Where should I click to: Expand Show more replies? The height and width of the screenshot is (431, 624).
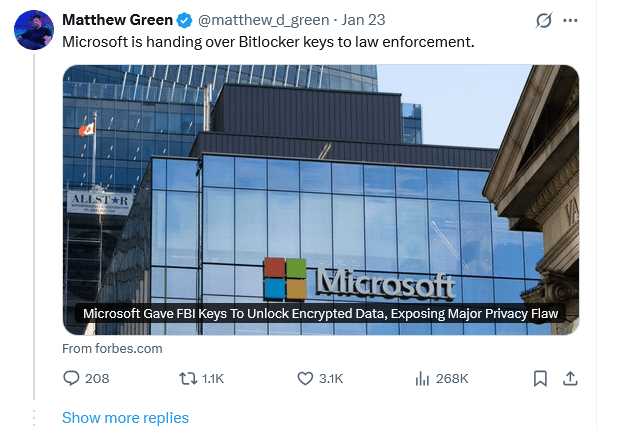click(125, 417)
